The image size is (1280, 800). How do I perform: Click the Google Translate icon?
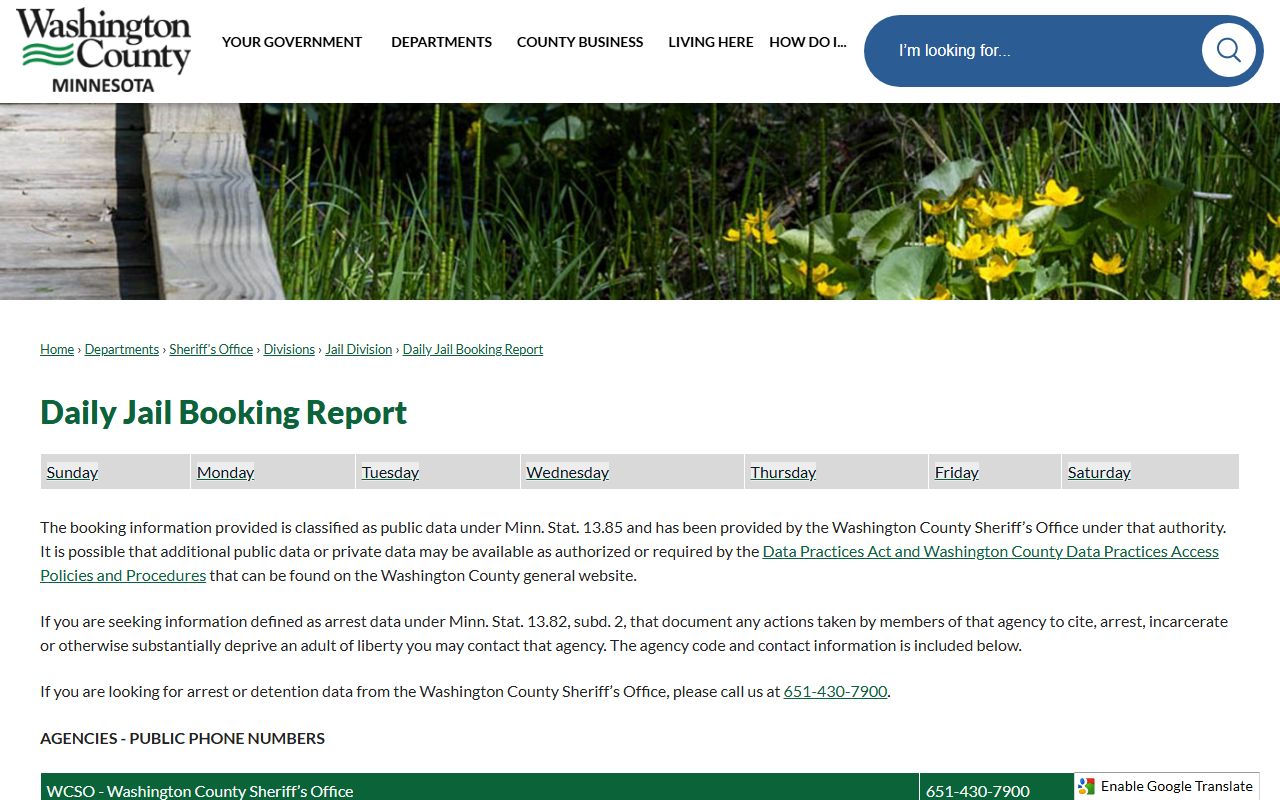(1087, 786)
